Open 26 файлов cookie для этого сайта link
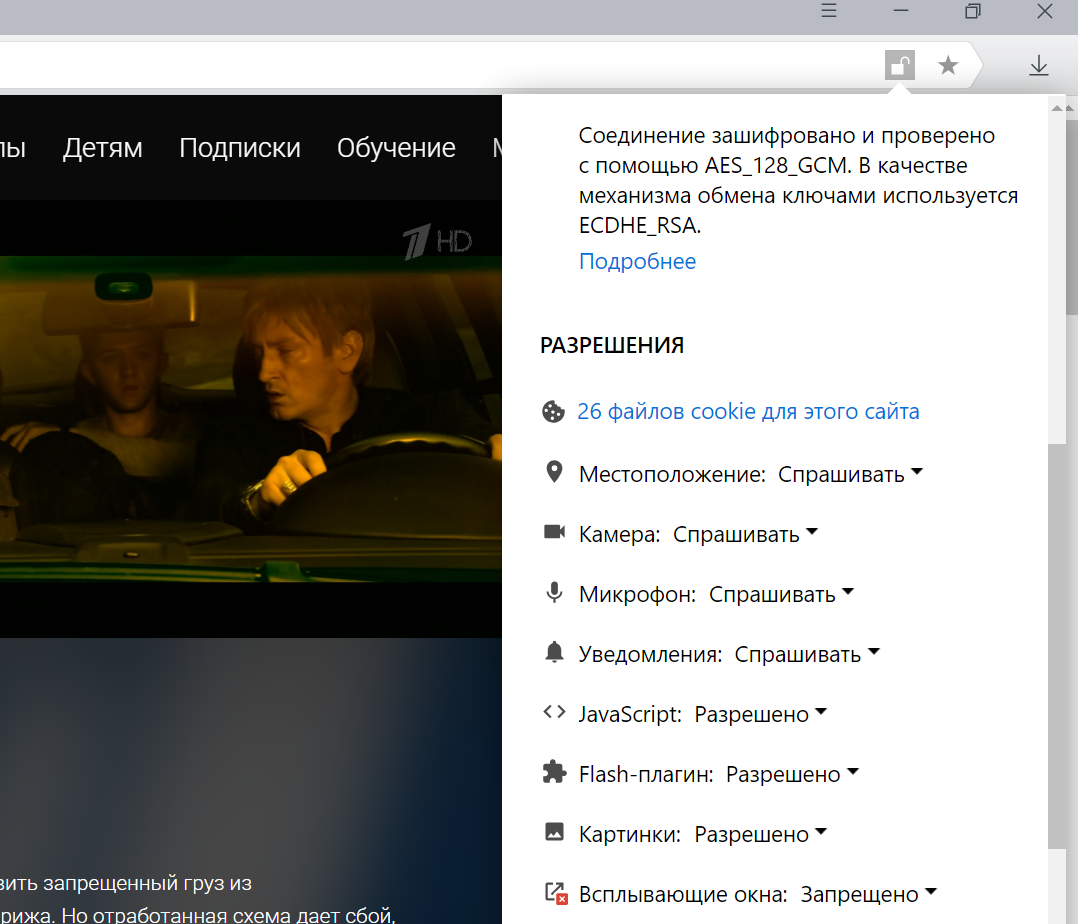1078x924 pixels. (748, 411)
